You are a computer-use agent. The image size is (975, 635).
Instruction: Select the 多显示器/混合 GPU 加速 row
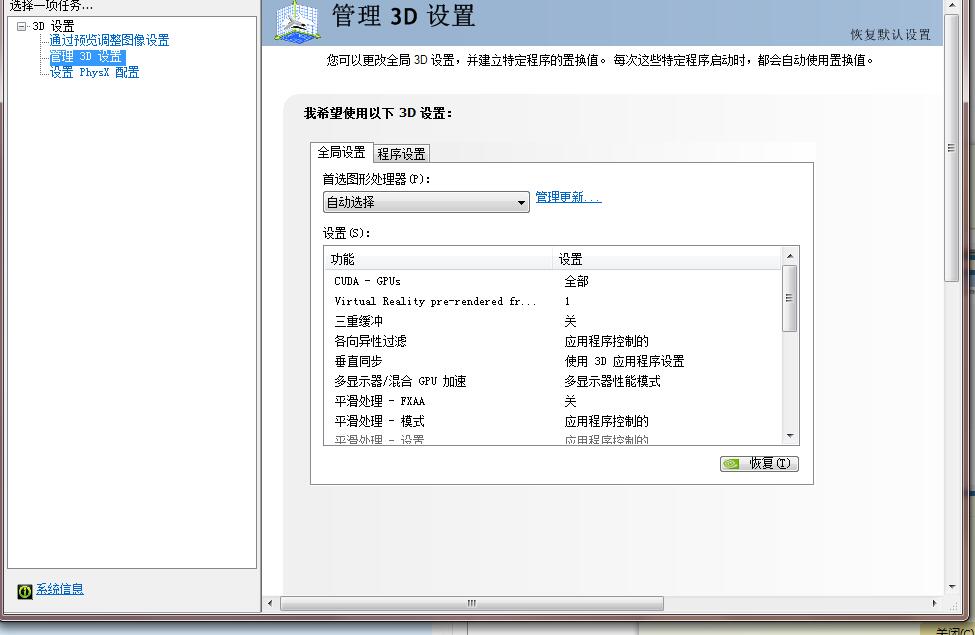coord(552,381)
